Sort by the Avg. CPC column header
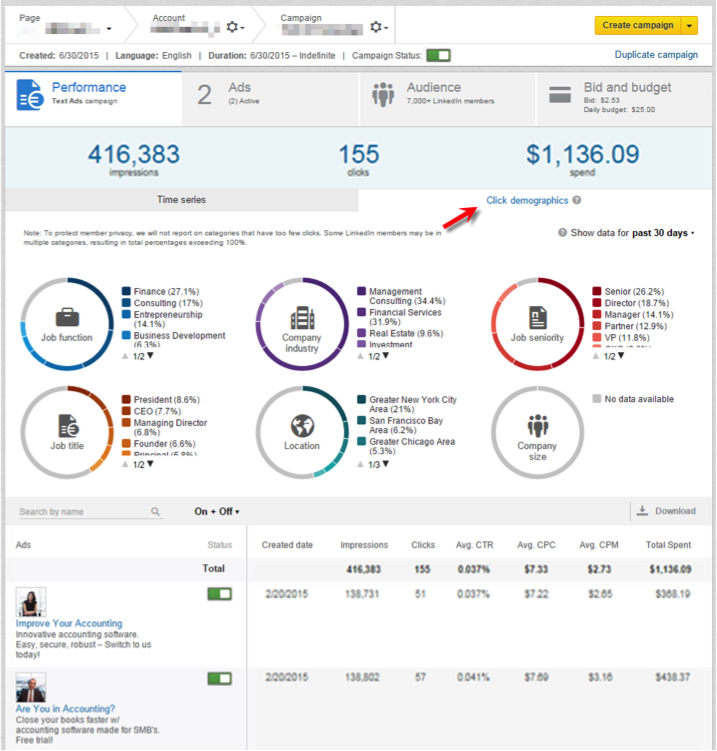717x751 pixels. point(536,545)
